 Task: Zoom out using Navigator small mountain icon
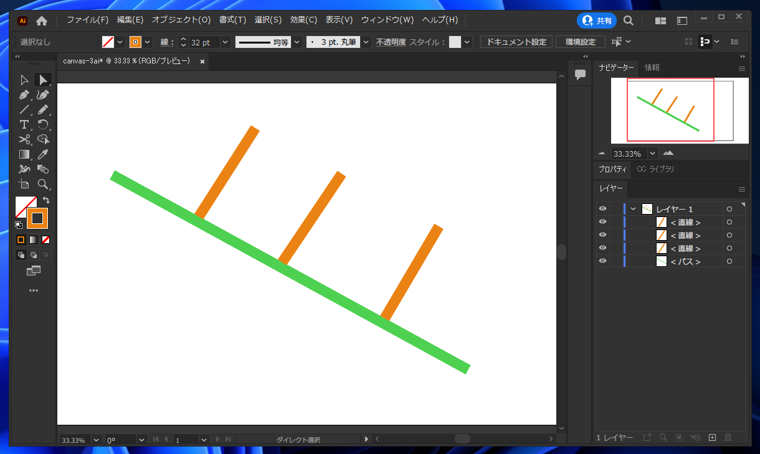[602, 153]
